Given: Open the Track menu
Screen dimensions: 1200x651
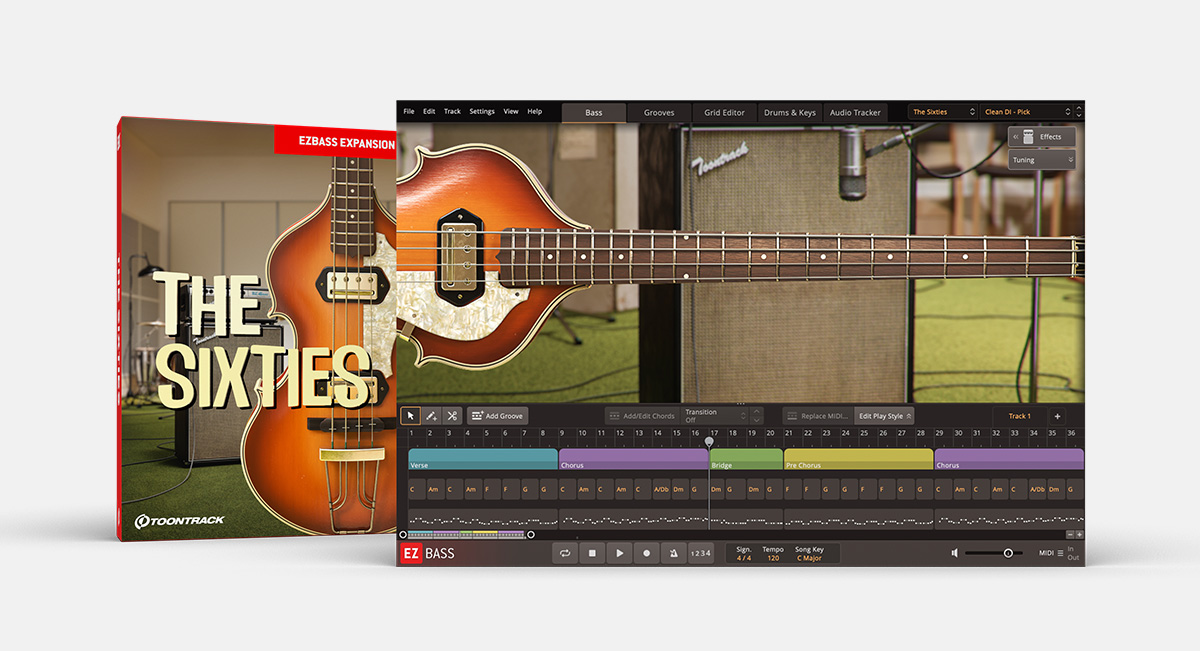Looking at the screenshot, I should click(x=452, y=112).
